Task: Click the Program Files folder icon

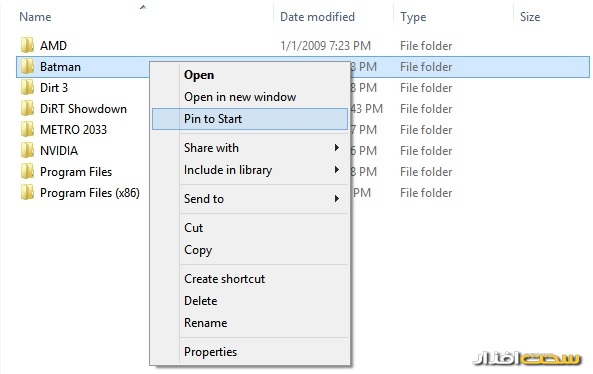Action: [x=27, y=172]
